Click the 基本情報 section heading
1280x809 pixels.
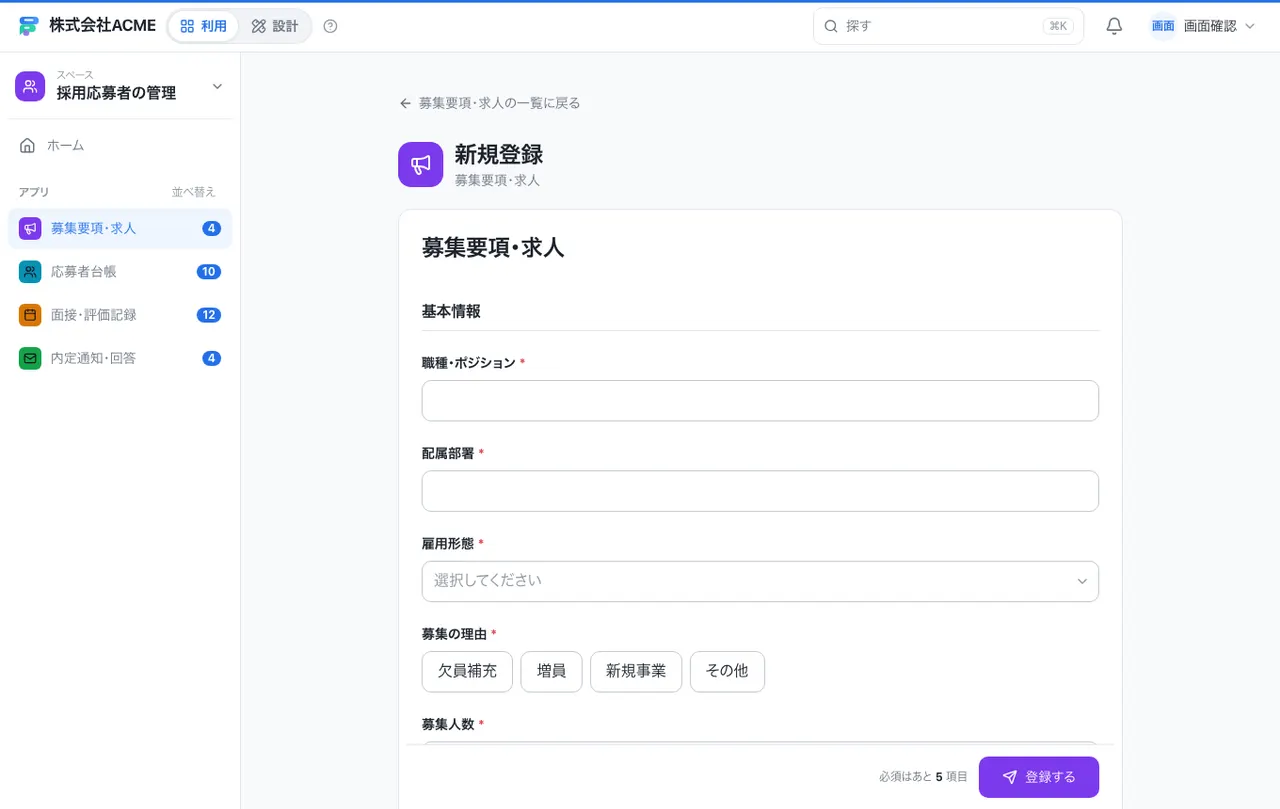(x=451, y=312)
